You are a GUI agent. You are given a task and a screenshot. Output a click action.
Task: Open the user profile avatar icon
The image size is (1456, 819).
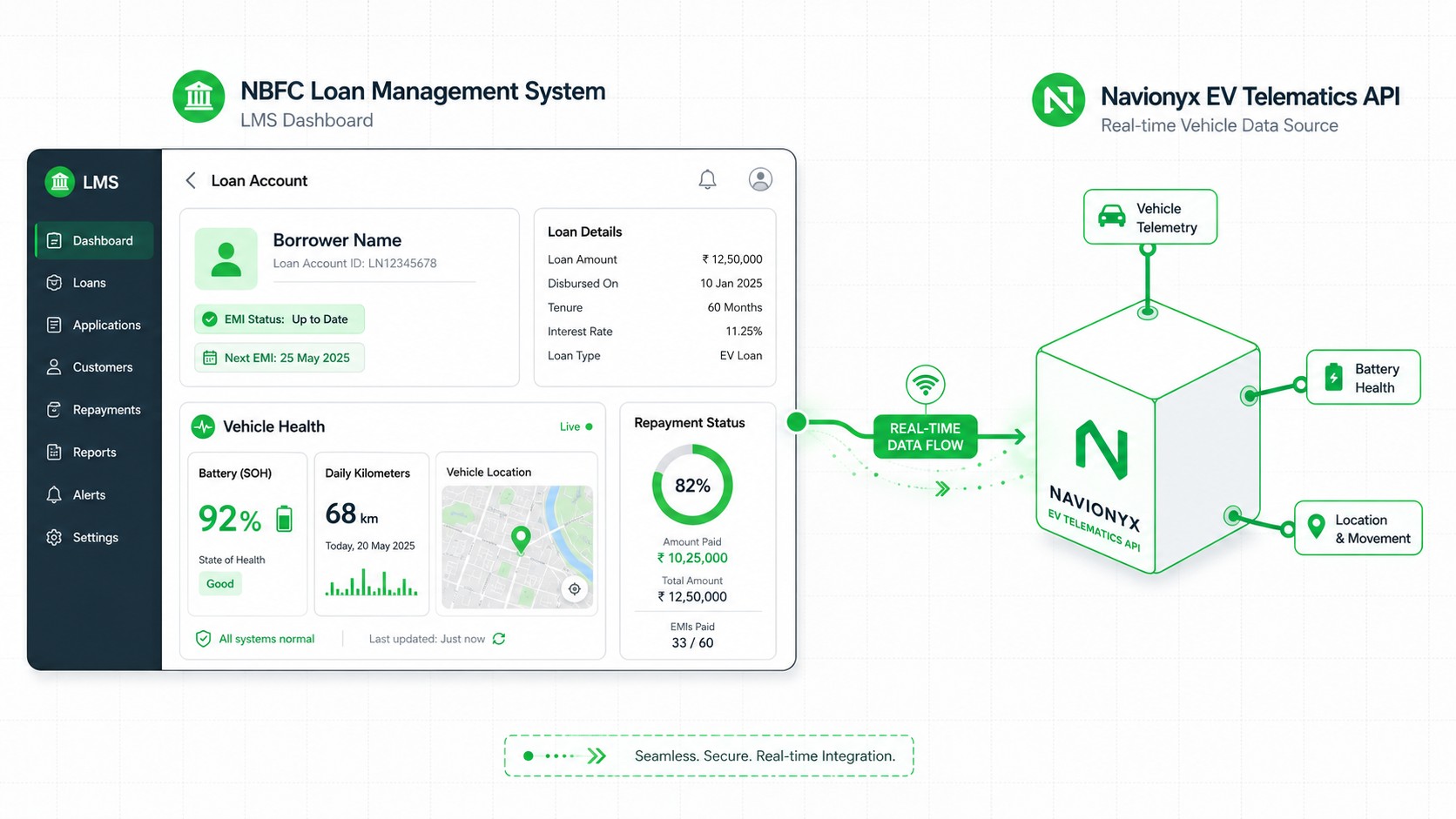[760, 179]
